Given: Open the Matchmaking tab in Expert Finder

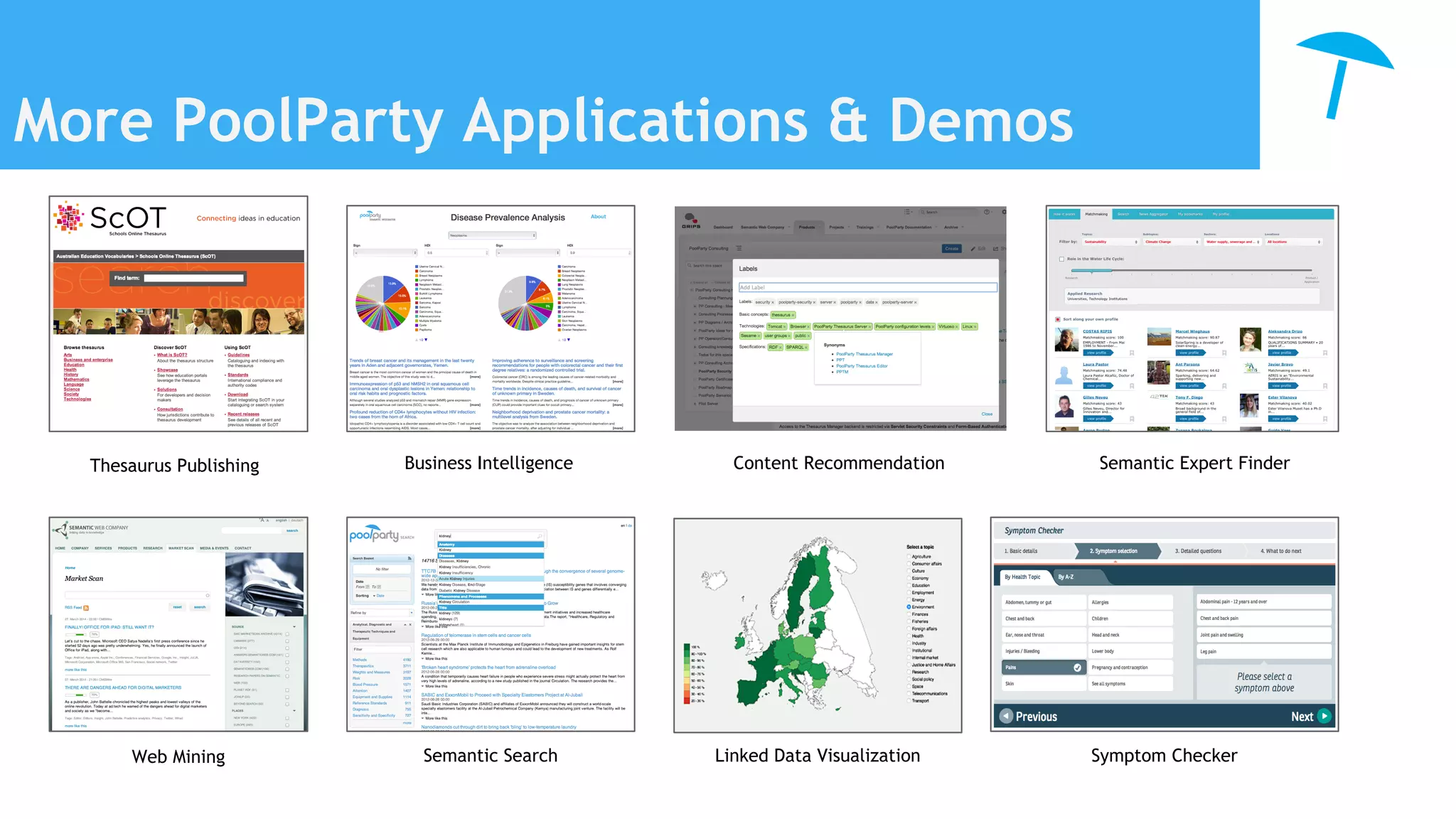Looking at the screenshot, I should click(x=1096, y=214).
